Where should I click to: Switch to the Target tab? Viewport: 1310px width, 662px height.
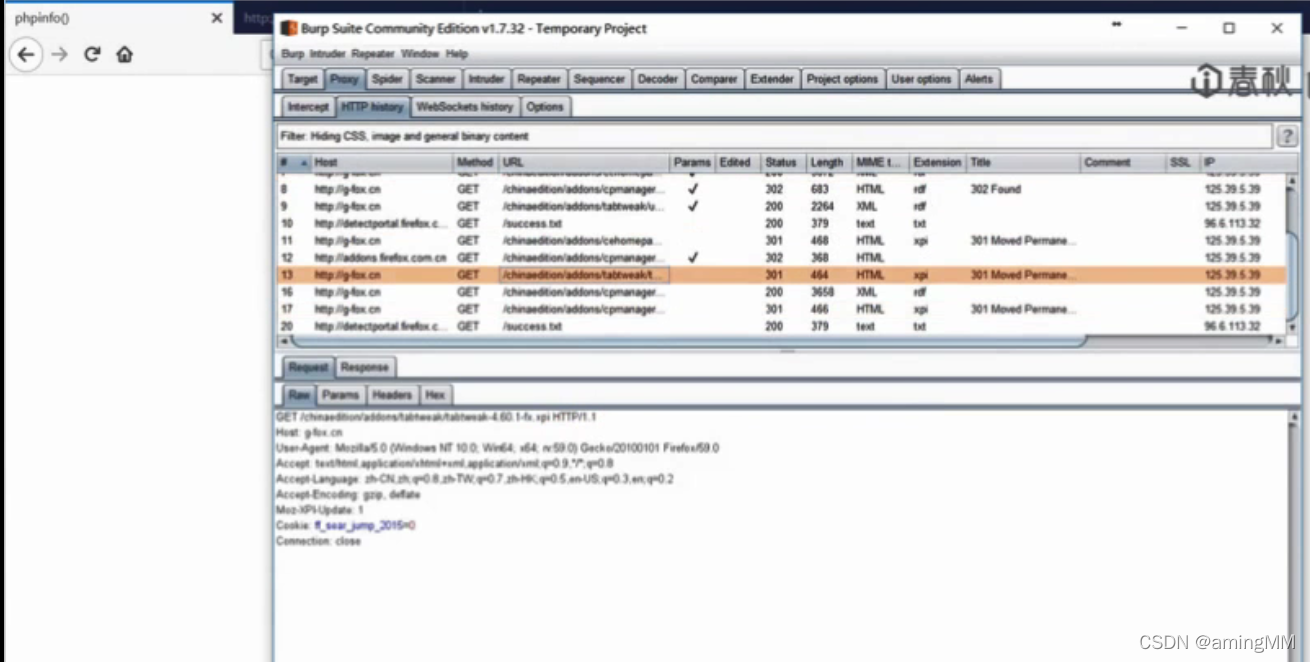[302, 79]
